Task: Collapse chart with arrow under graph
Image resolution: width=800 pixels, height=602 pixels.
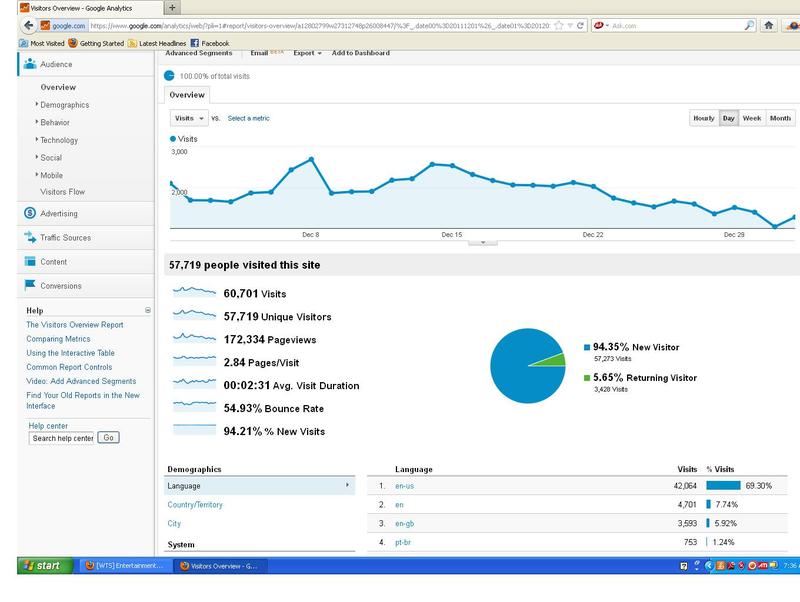Action: 483,242
